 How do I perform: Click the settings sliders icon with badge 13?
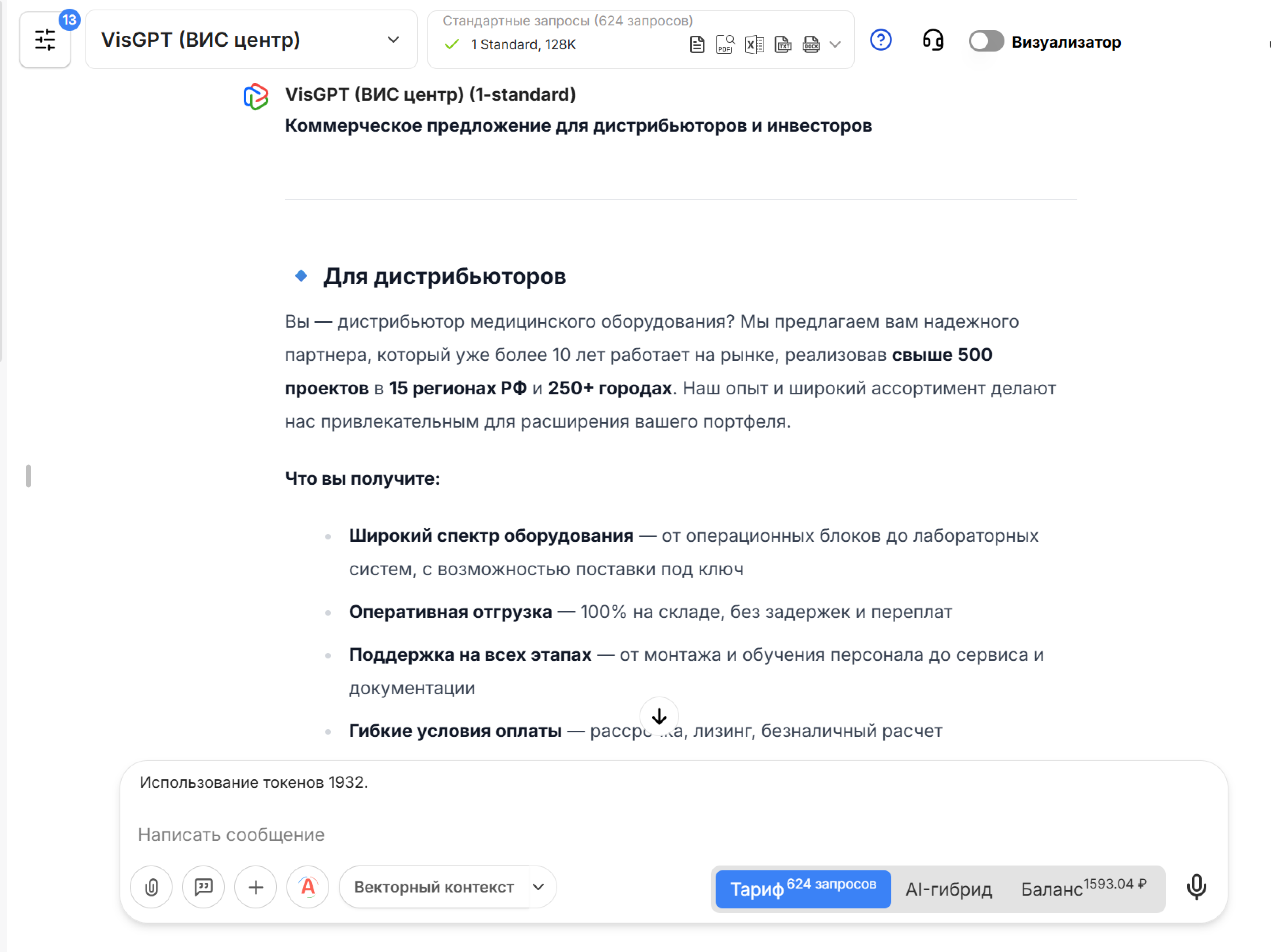tap(45, 40)
